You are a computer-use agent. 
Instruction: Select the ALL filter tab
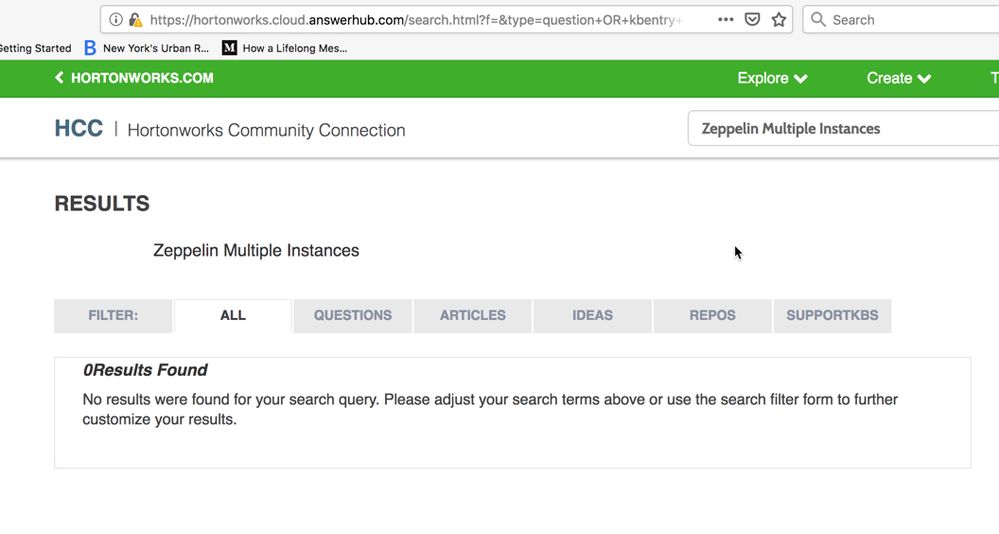pyautogui.click(x=233, y=315)
